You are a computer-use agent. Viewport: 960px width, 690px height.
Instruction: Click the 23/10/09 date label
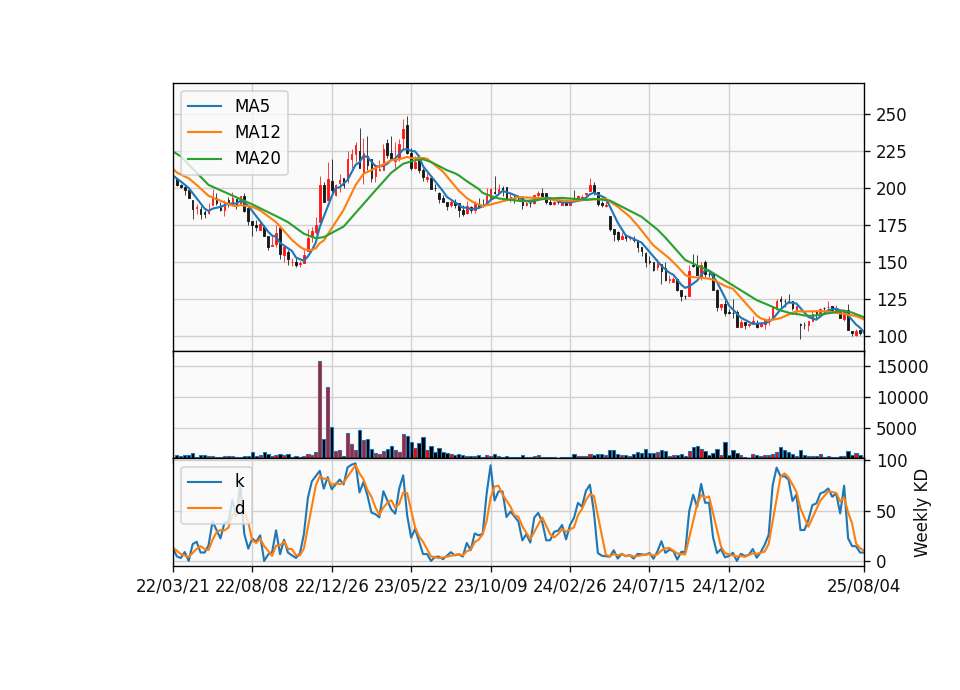(490, 586)
